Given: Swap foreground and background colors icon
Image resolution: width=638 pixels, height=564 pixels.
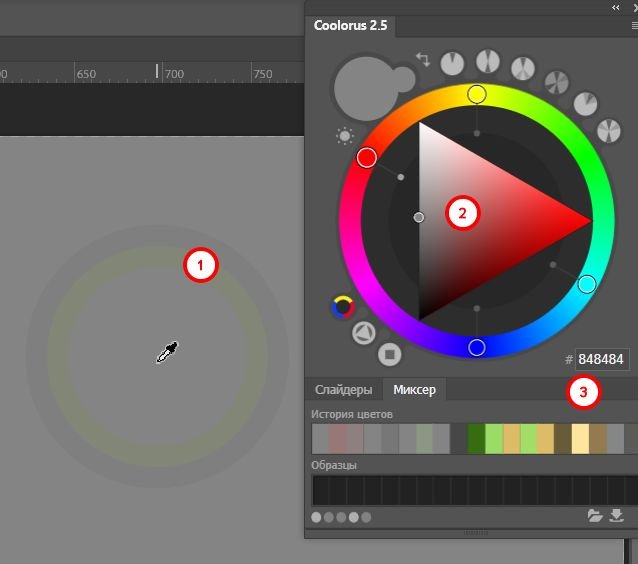Looking at the screenshot, I should pos(423,59).
